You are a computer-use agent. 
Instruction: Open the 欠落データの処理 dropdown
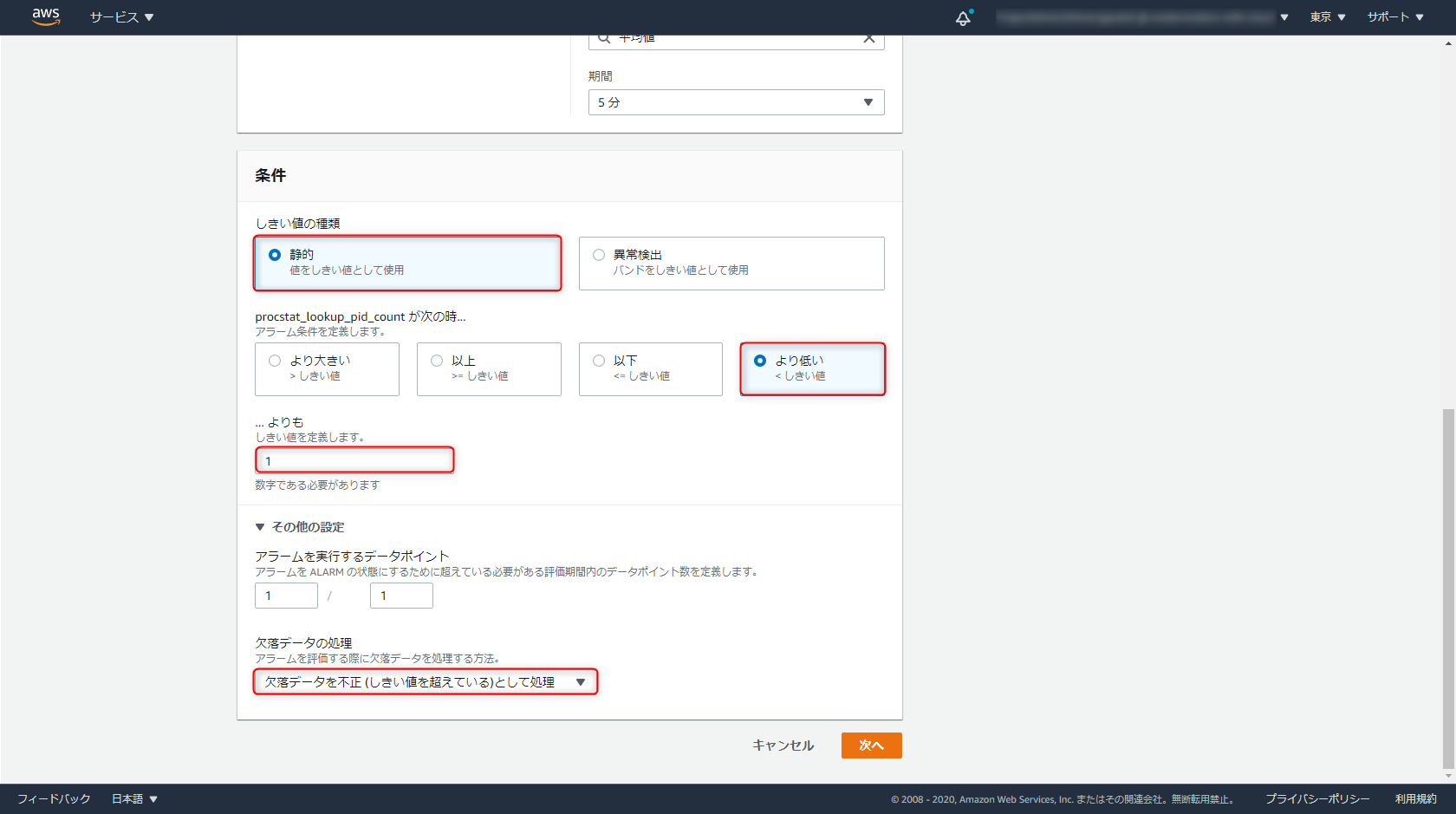tap(426, 682)
